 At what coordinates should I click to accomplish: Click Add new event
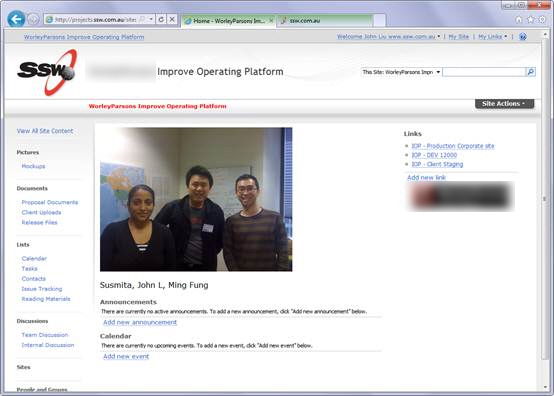coord(126,356)
